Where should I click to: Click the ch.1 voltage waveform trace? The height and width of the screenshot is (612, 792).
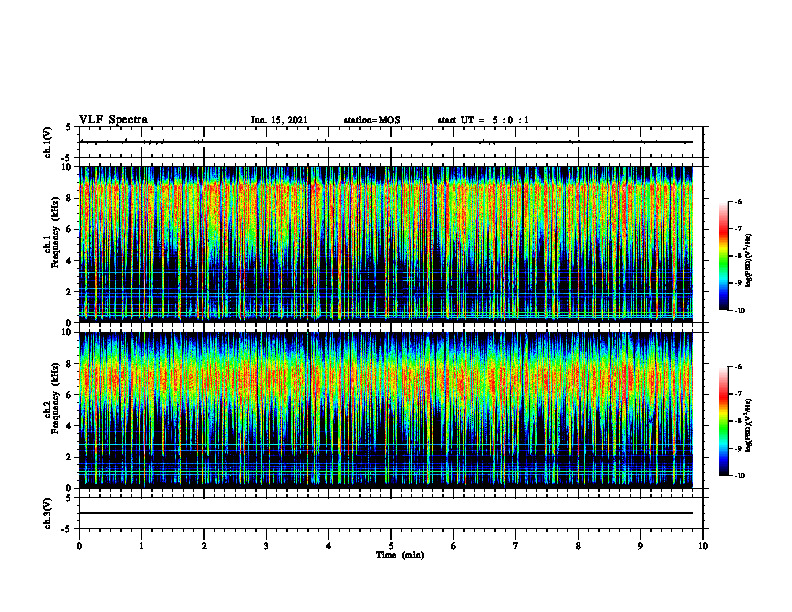(x=386, y=142)
